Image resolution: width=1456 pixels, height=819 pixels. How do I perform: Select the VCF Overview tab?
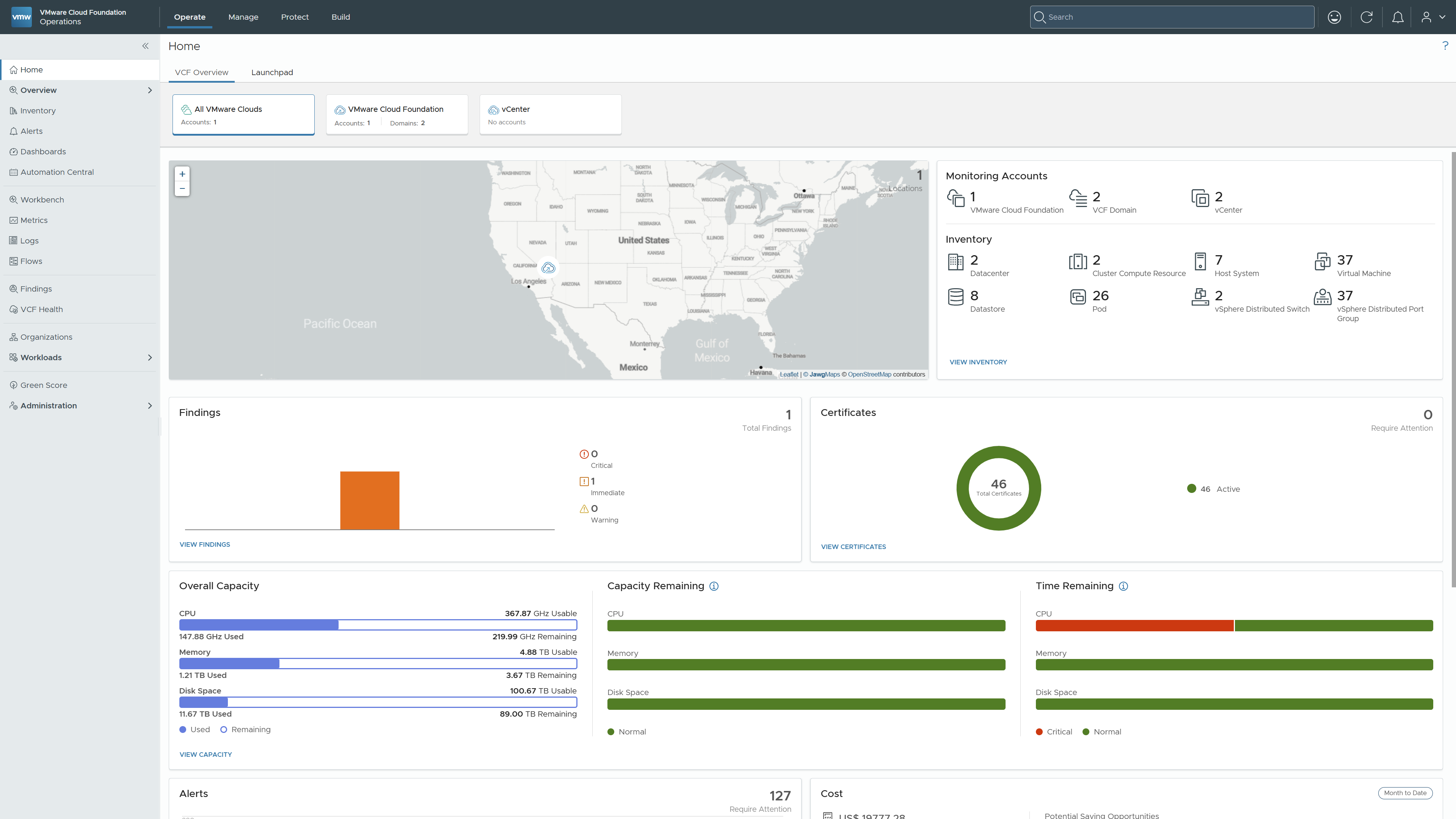pos(201,72)
